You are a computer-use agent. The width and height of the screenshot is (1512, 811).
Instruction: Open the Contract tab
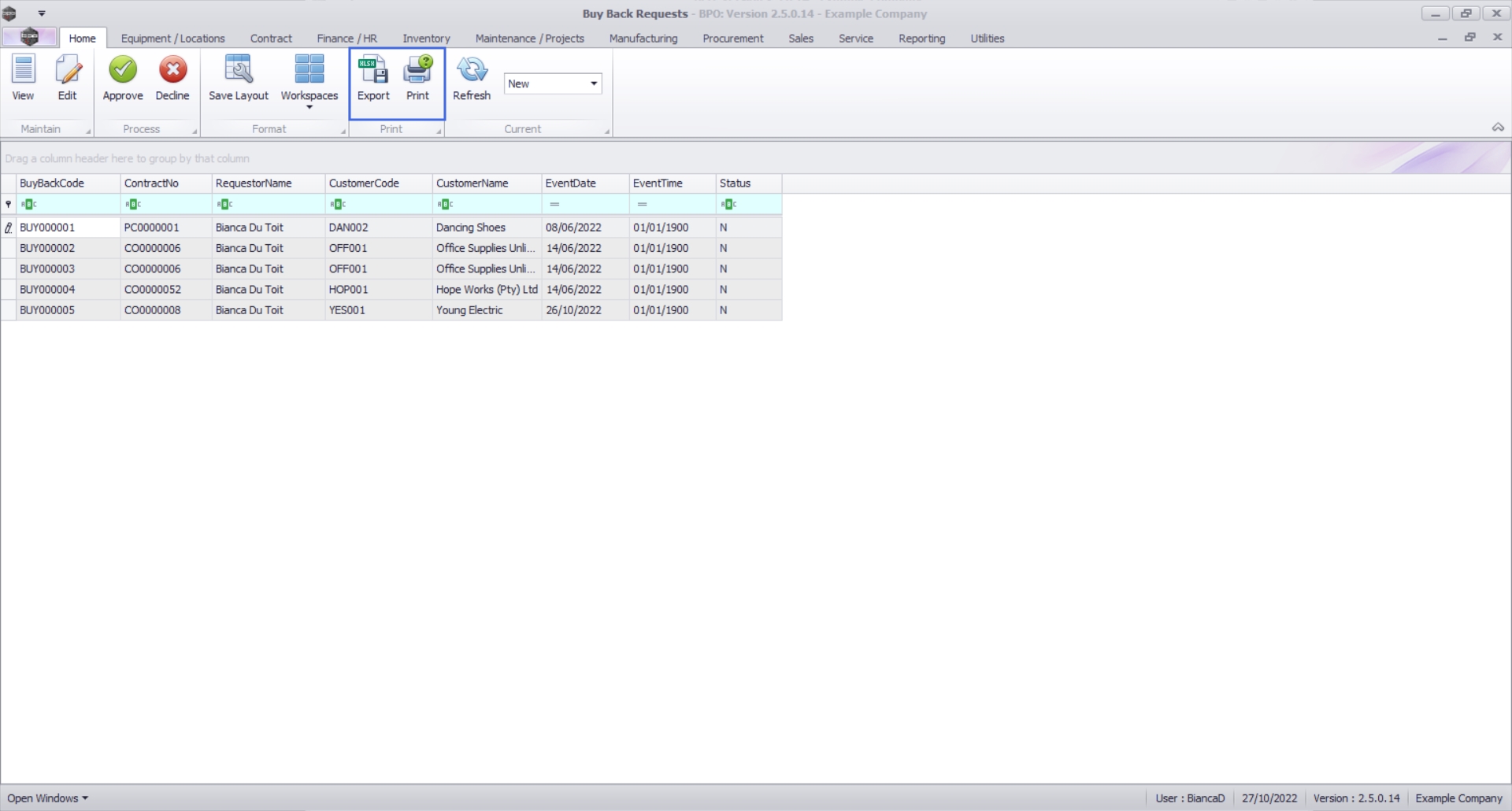pos(271,38)
